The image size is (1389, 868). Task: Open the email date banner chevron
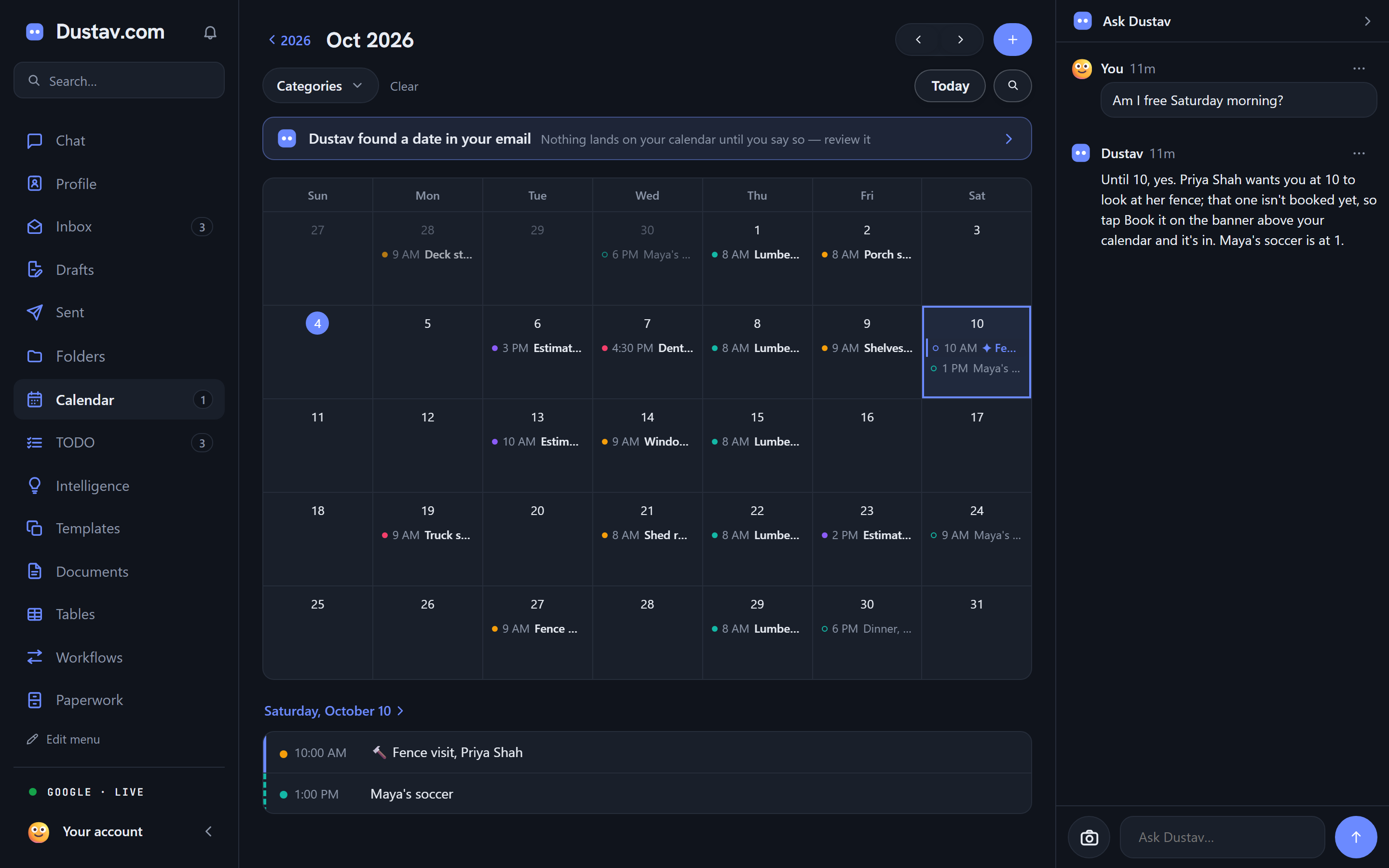1009,139
